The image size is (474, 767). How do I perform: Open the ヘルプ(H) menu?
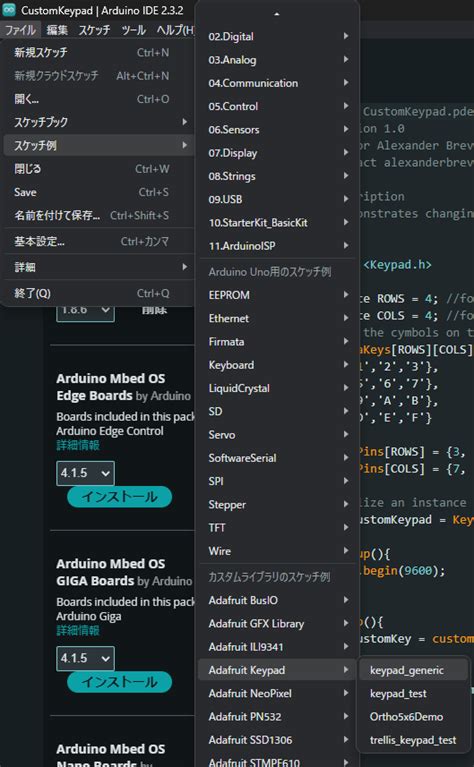pyautogui.click(x=175, y=30)
